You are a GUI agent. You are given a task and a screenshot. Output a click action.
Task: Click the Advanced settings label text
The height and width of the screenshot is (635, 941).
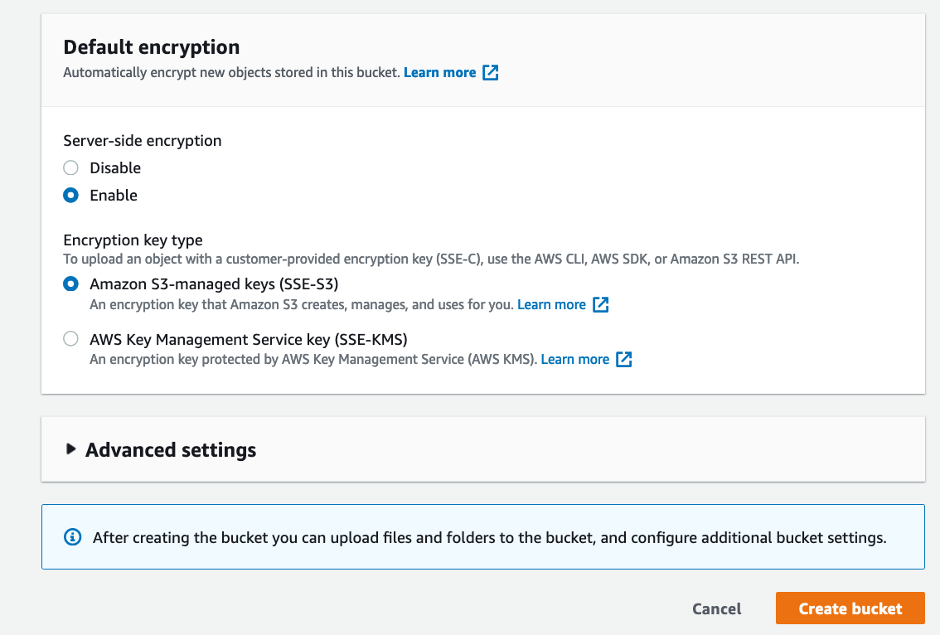tap(169, 450)
